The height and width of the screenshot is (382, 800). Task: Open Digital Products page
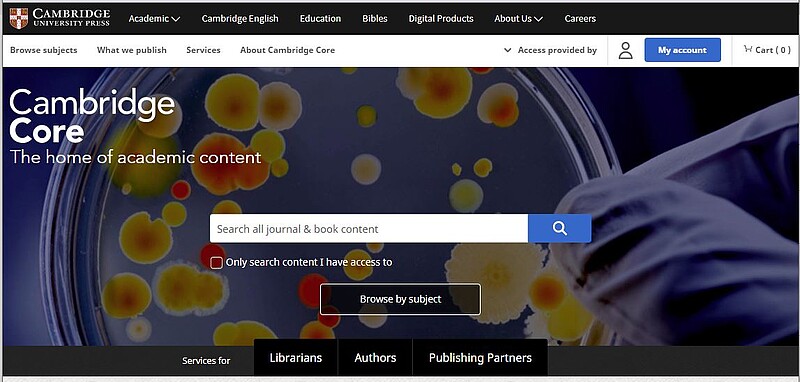(x=441, y=18)
